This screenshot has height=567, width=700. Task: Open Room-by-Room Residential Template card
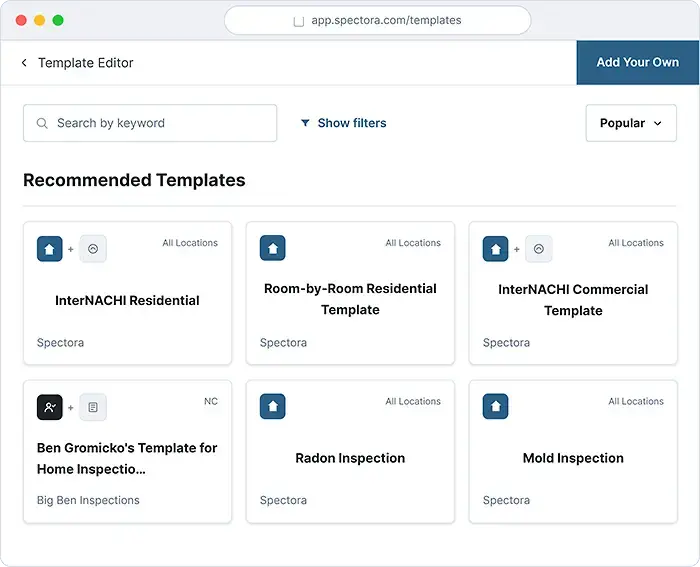350,293
